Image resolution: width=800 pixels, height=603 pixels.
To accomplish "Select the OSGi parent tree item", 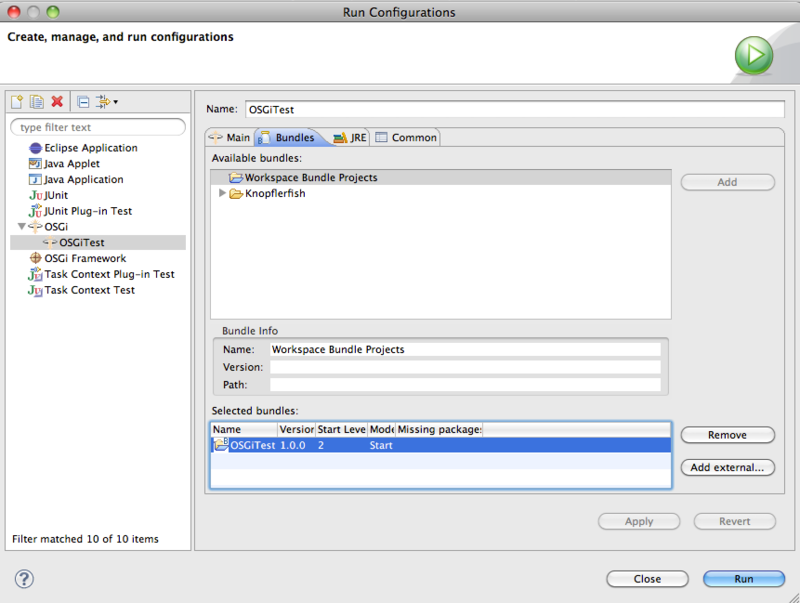I will tap(56, 227).
